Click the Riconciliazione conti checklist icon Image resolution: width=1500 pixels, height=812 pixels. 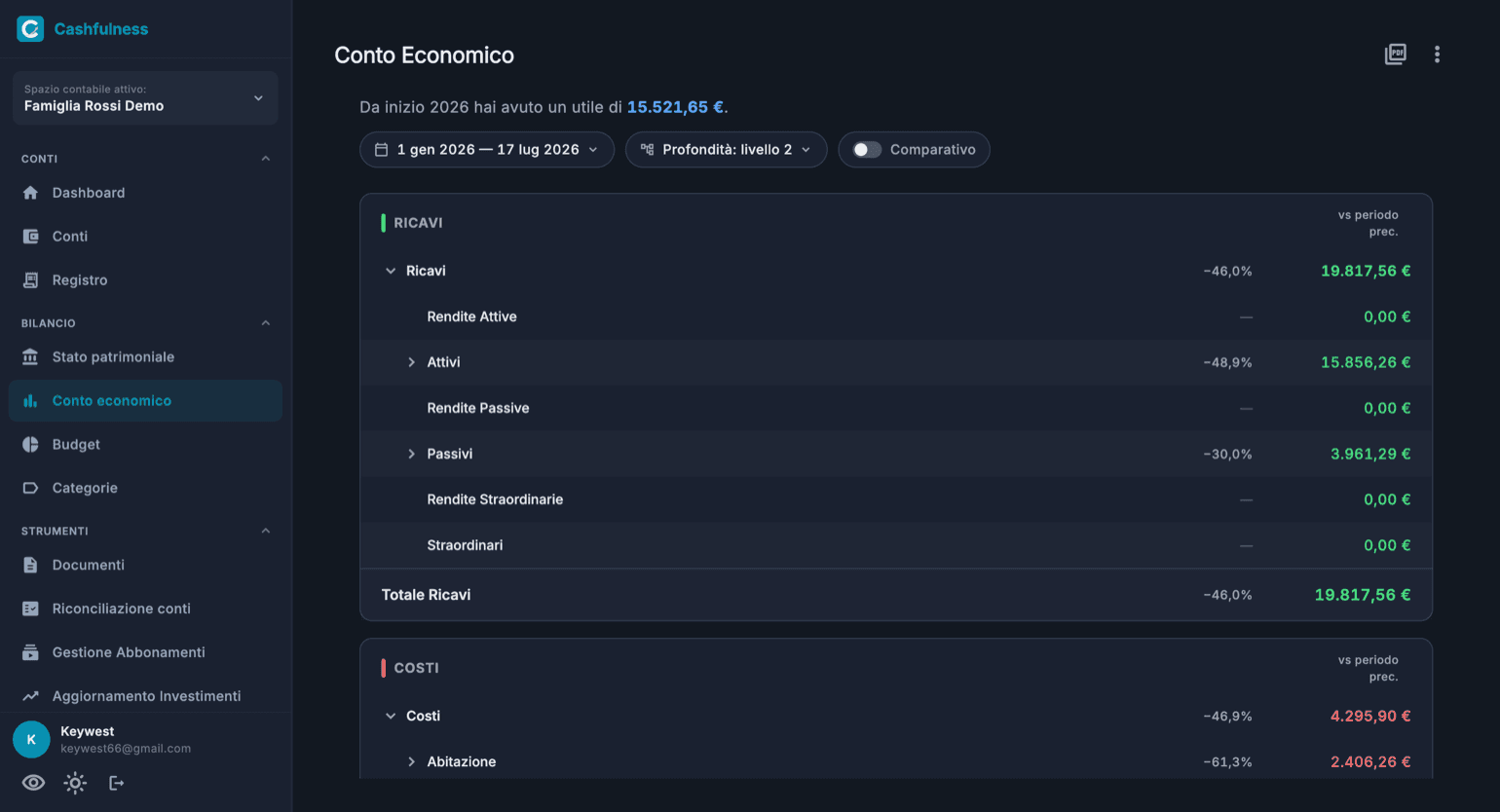[x=30, y=609]
